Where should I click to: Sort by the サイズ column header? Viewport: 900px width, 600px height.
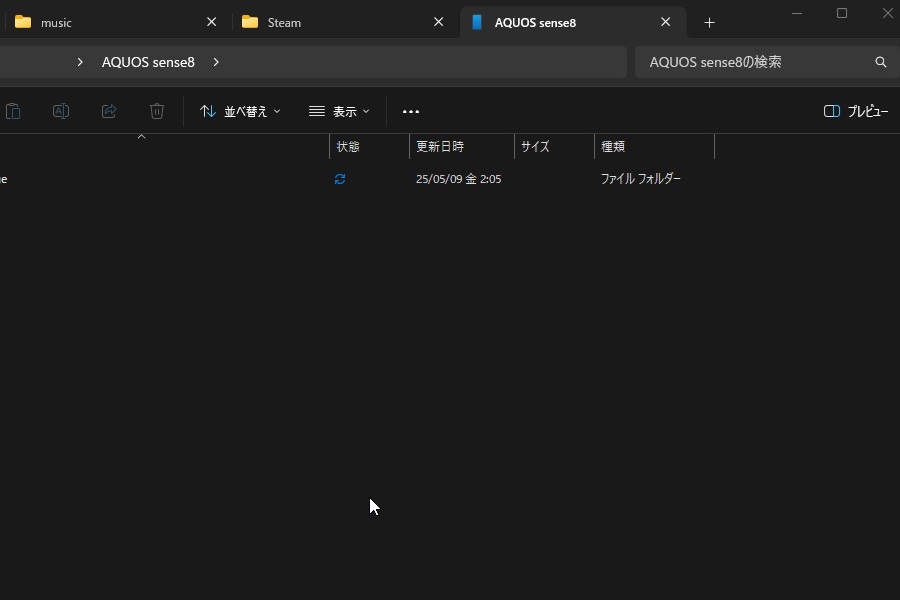554,146
